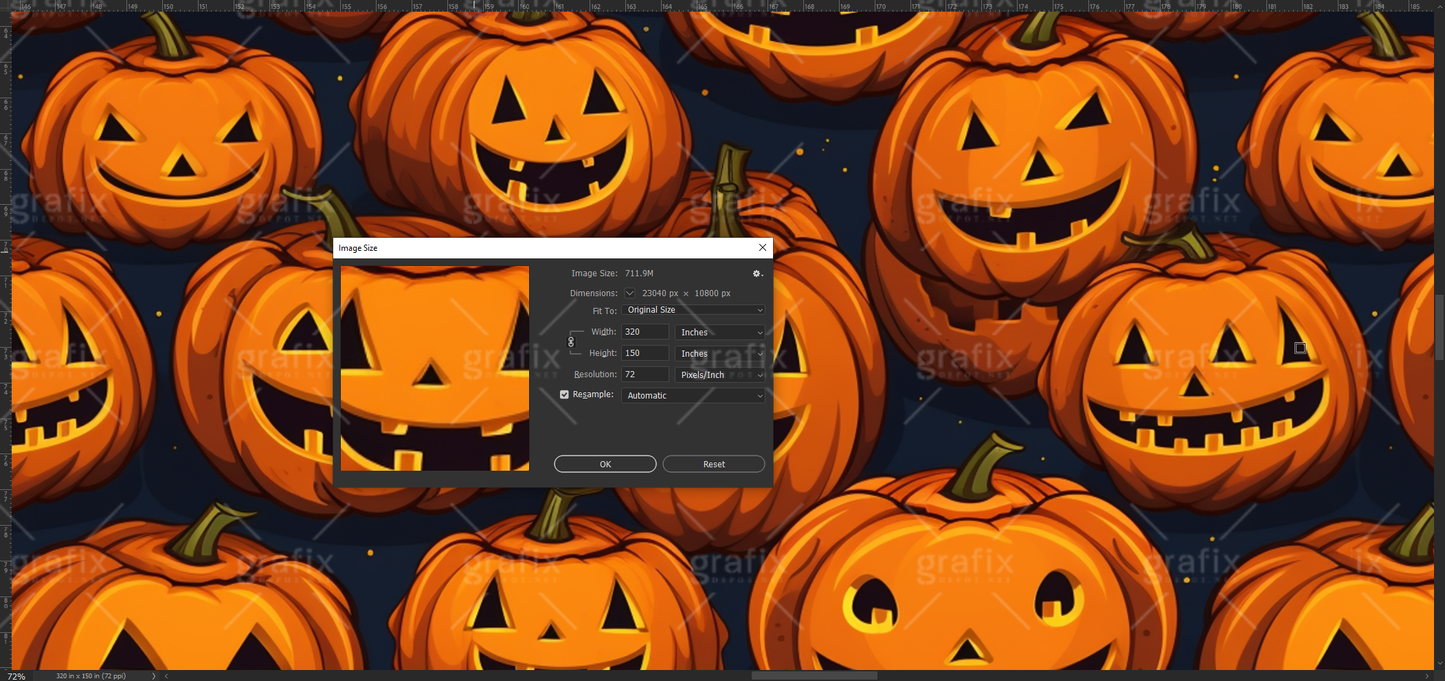Select the Height input field showing 150
Image resolution: width=1445 pixels, height=681 pixels.
coord(645,353)
